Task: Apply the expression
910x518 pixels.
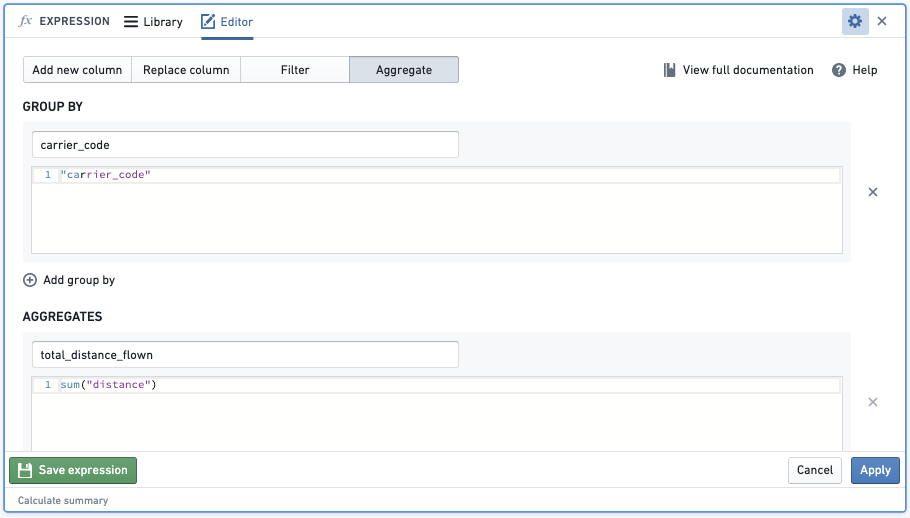Action: (875, 470)
